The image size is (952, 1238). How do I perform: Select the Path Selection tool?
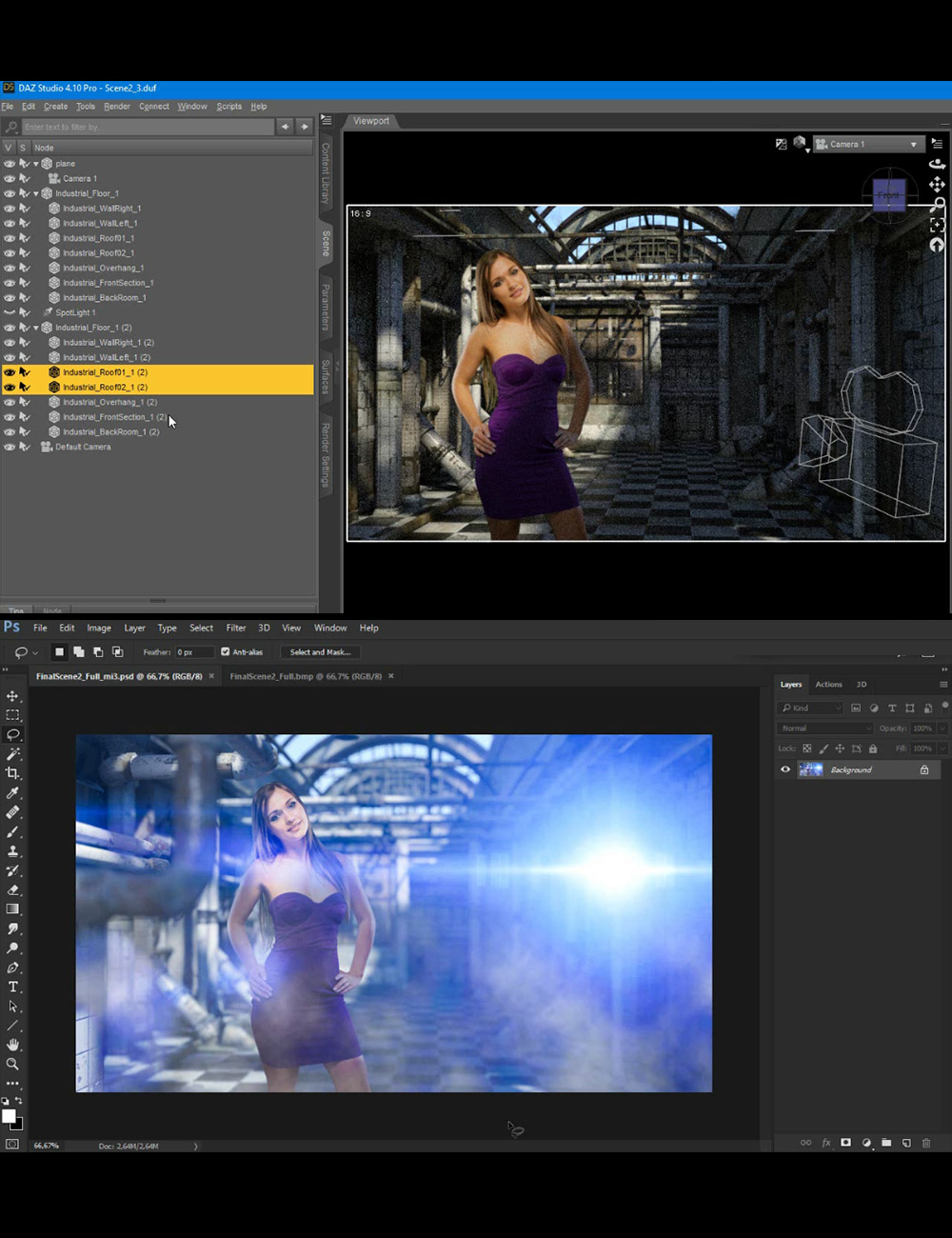pos(12,1007)
